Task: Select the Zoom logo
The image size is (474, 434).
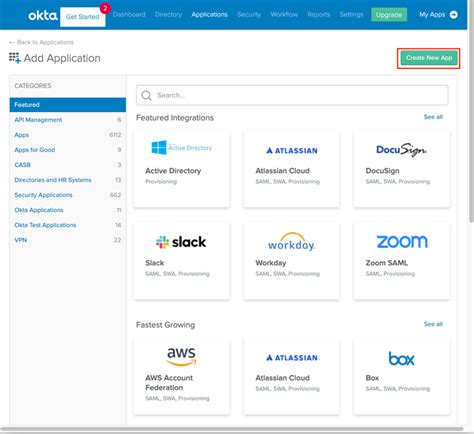Action: coord(402,242)
